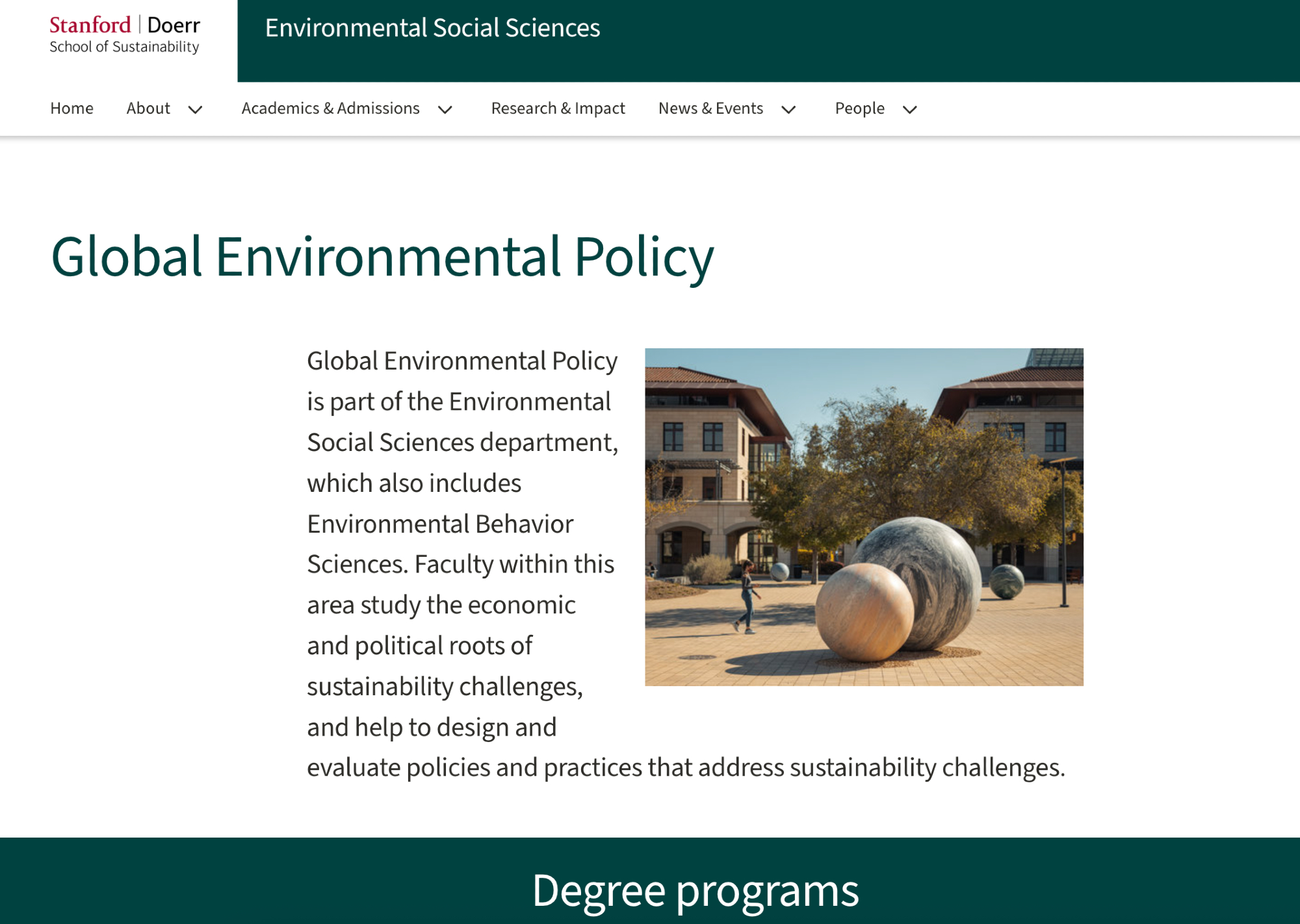Viewport: 1300px width, 924px height.
Task: Select Academics & Admissions nav link
Action: click(330, 109)
